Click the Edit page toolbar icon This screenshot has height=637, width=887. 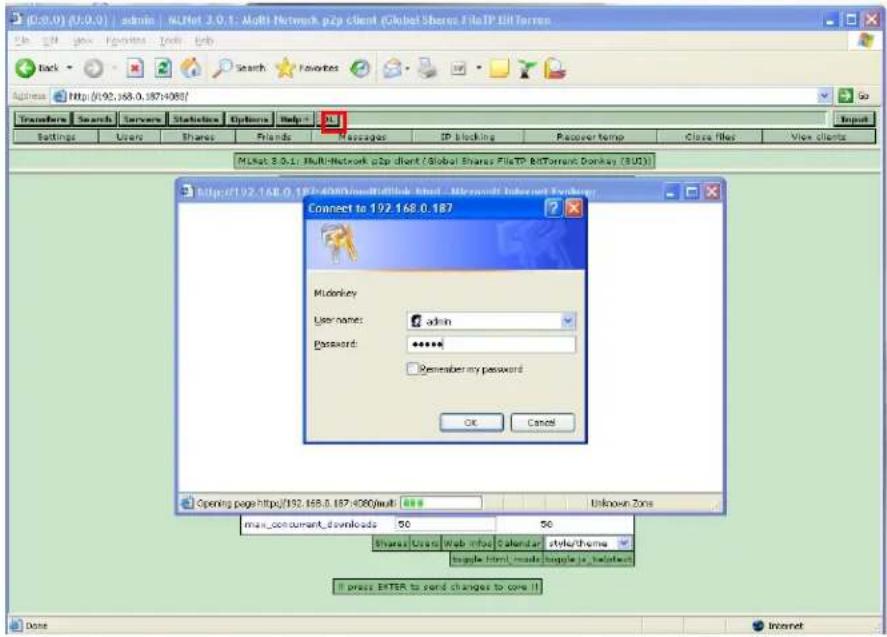coord(458,68)
